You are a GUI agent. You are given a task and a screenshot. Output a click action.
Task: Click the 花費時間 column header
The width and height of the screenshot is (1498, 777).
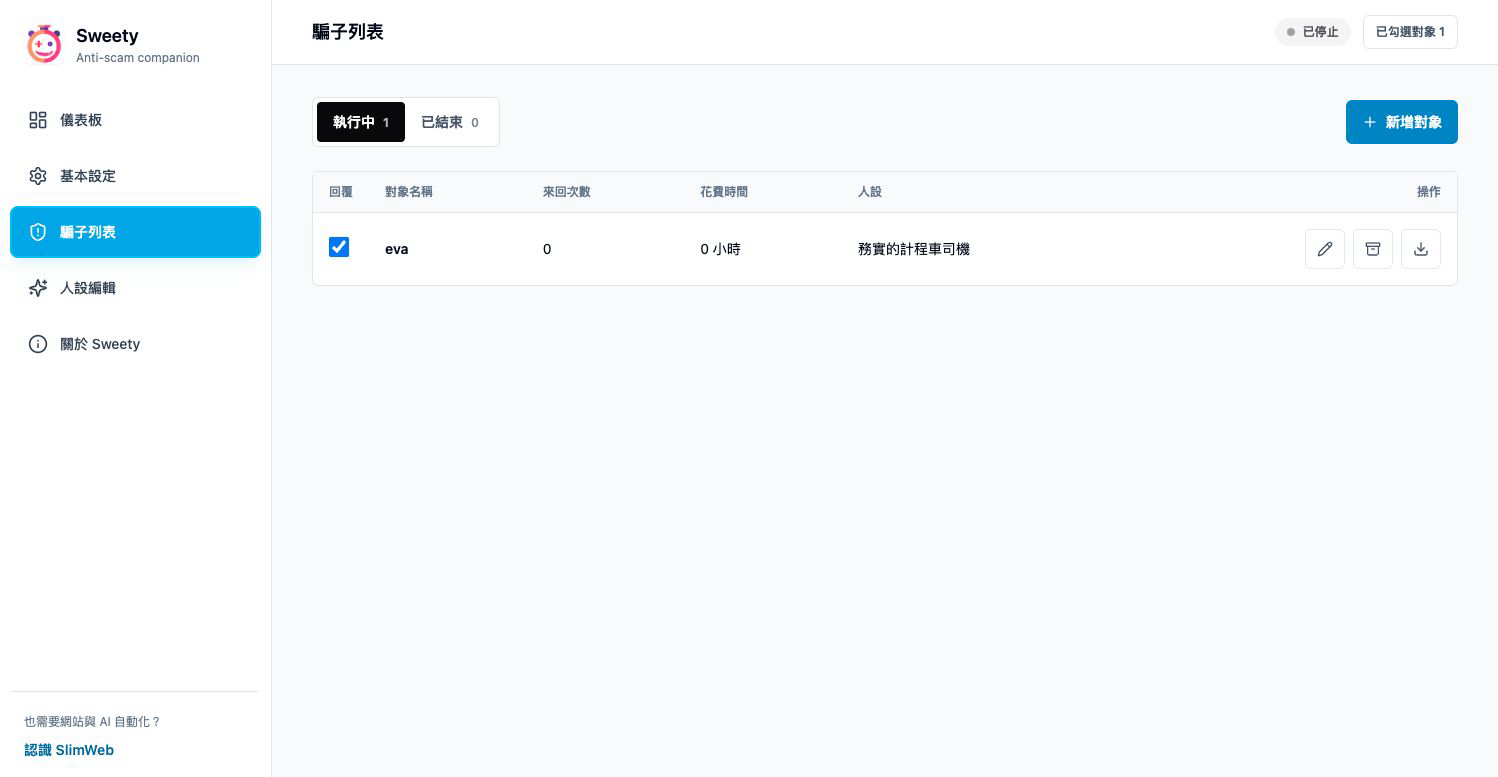724,192
